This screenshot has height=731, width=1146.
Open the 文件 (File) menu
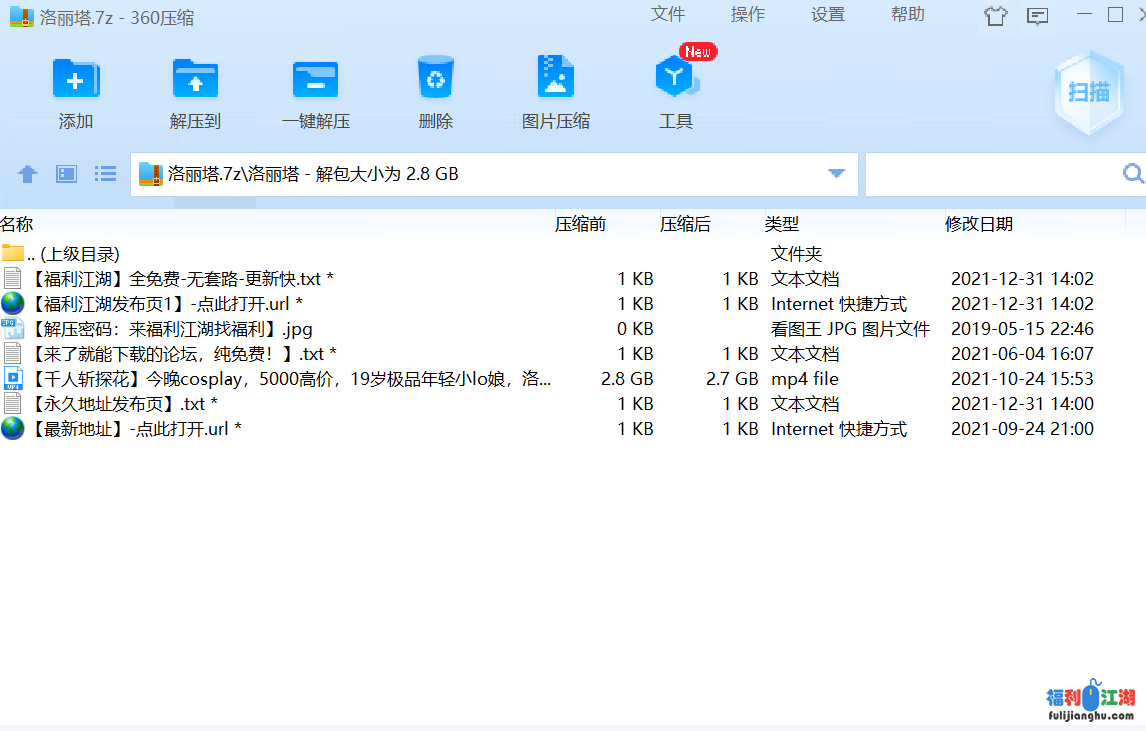[668, 14]
